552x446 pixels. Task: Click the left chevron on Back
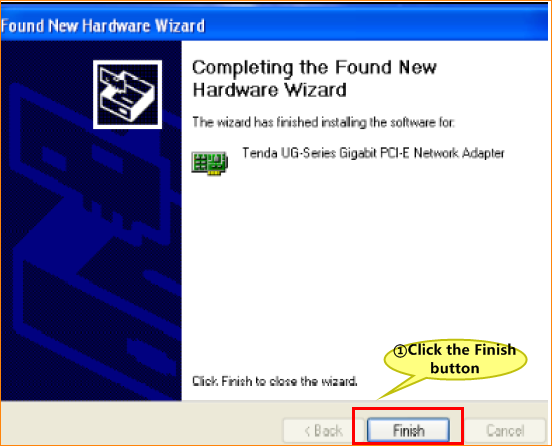coord(307,431)
